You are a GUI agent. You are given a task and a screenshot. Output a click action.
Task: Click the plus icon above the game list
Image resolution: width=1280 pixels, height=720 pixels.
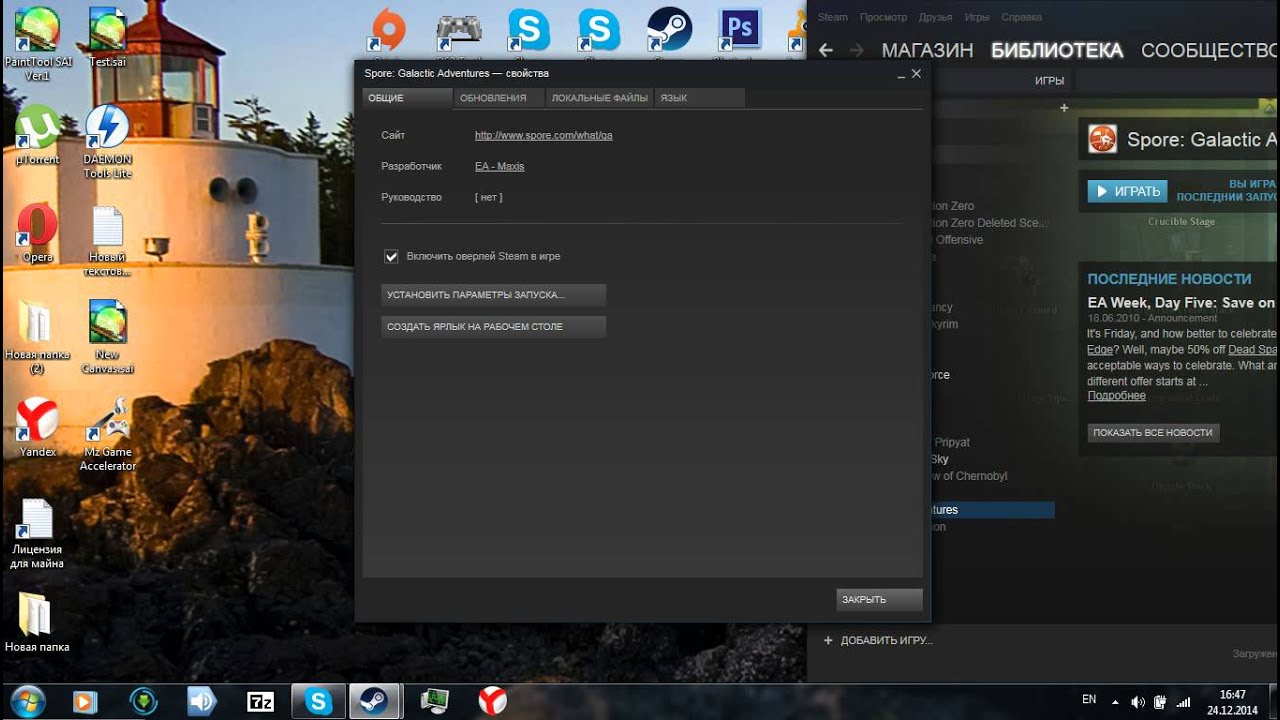click(1064, 108)
